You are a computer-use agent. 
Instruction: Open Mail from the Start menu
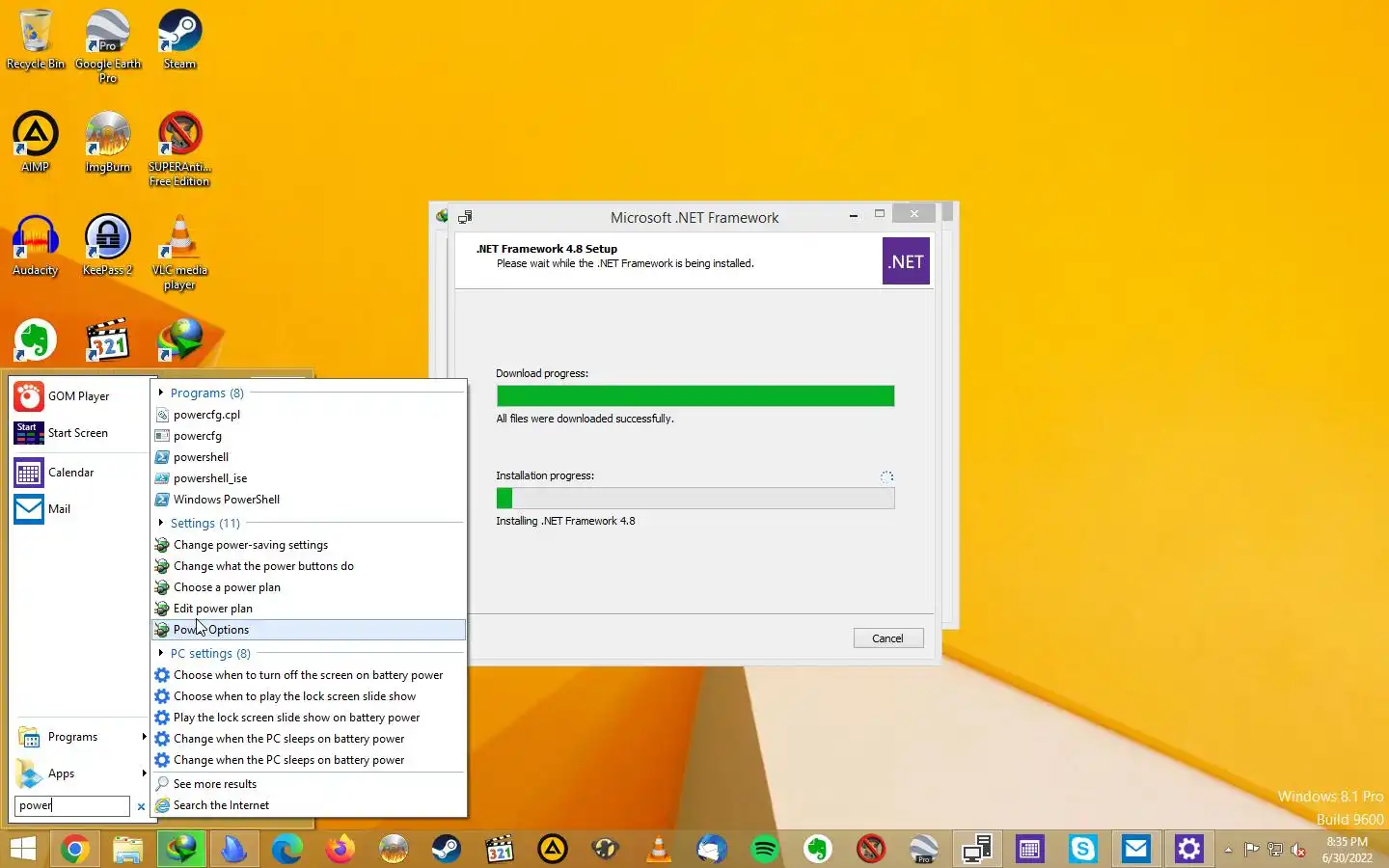coord(79,509)
